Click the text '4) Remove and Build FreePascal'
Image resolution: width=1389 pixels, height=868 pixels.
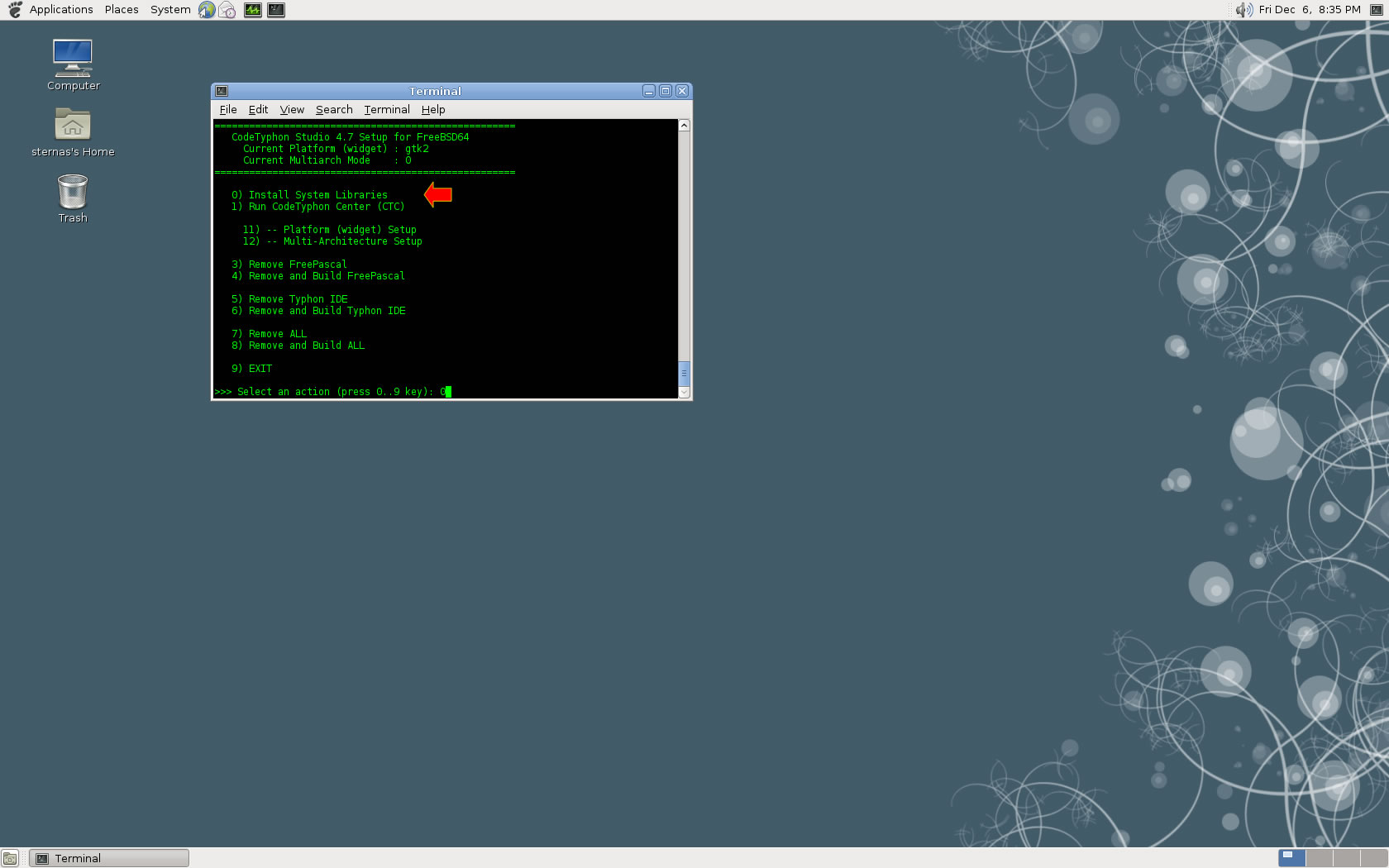tap(318, 276)
